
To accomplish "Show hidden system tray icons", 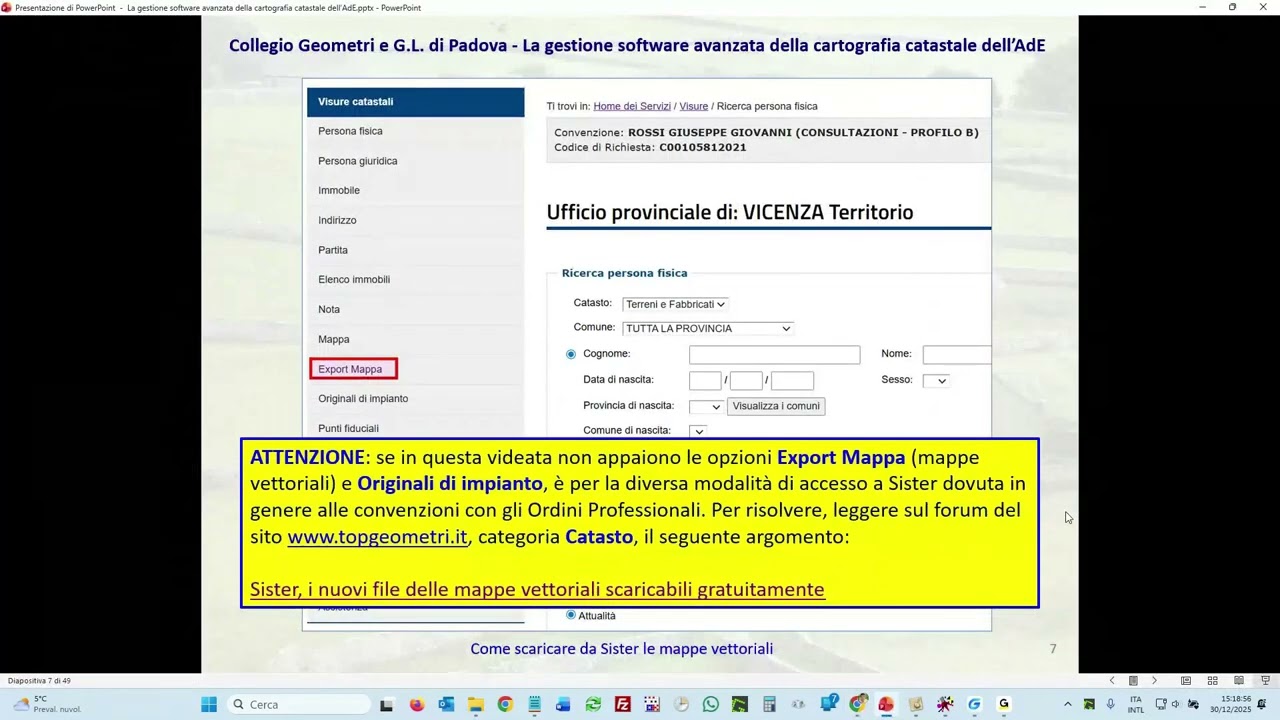I will (1067, 704).
